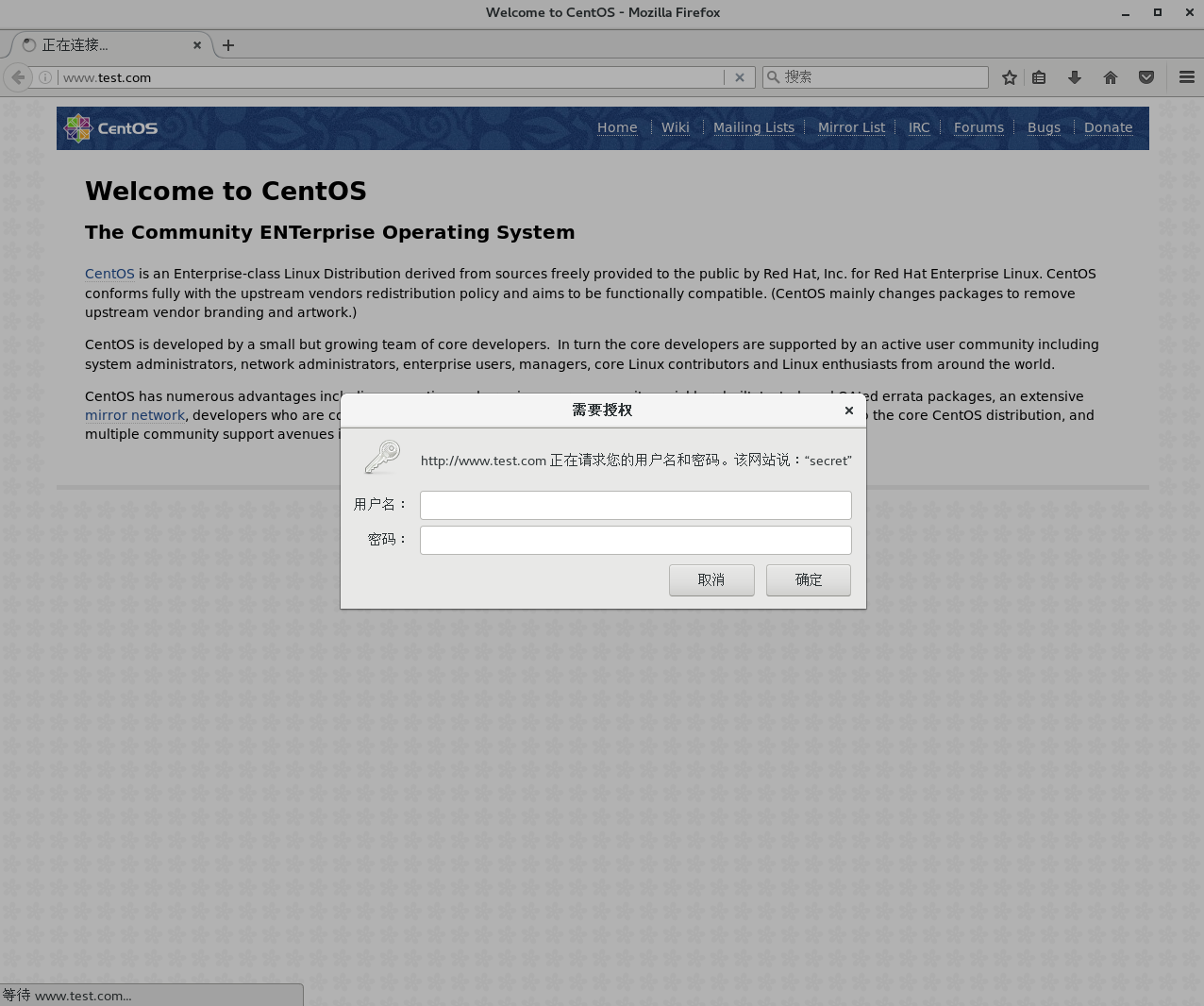Open the site information icon in URL bar
Image resolution: width=1204 pixels, height=1006 pixels.
point(45,77)
